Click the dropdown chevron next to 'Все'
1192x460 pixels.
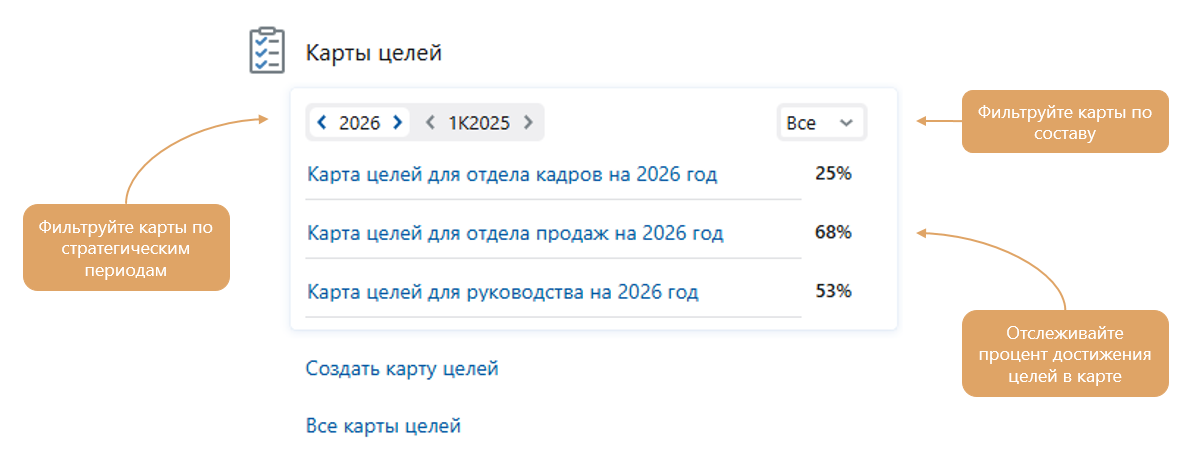pos(846,122)
